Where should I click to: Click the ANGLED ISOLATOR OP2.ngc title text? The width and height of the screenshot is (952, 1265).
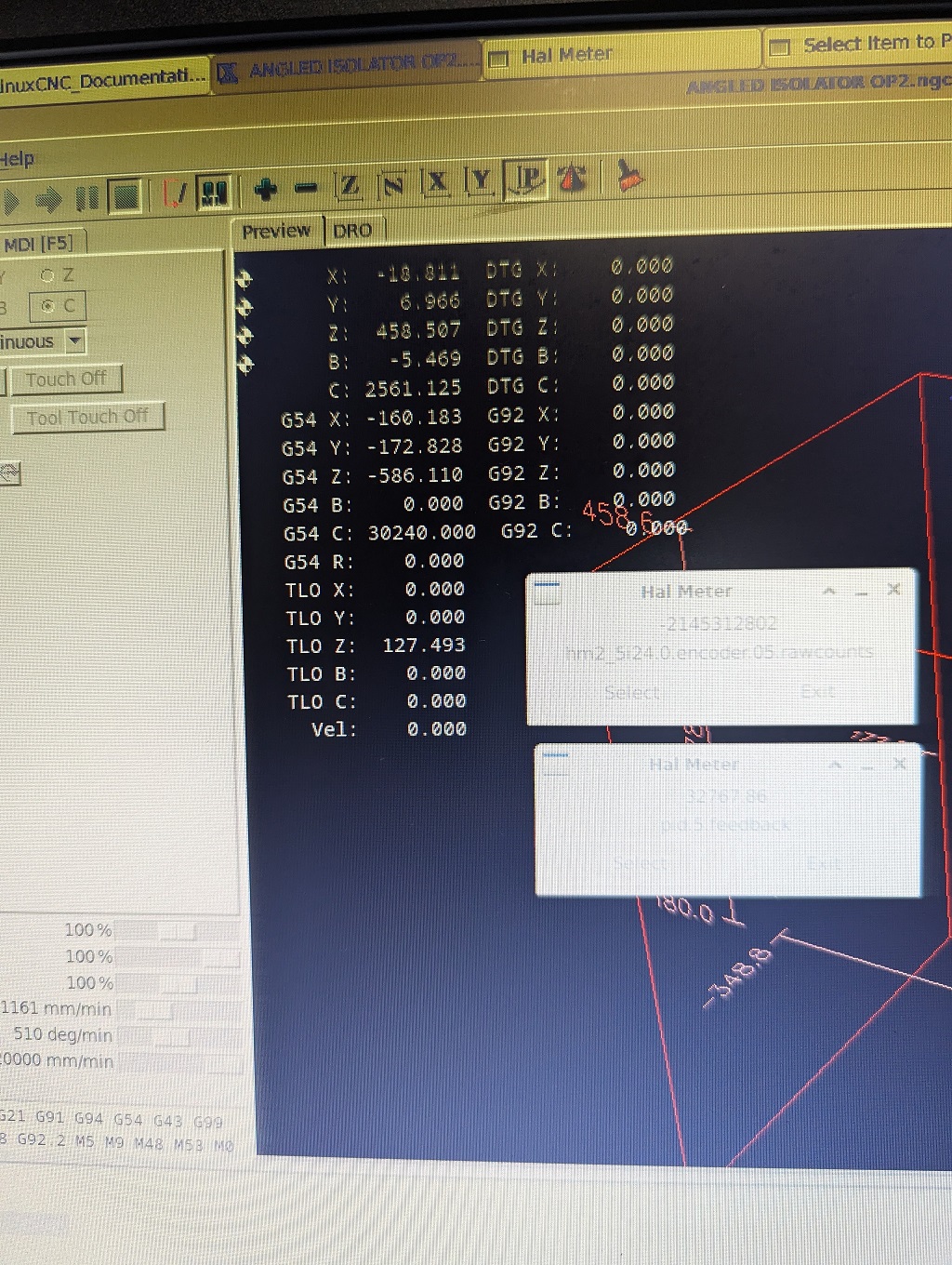[x=818, y=84]
